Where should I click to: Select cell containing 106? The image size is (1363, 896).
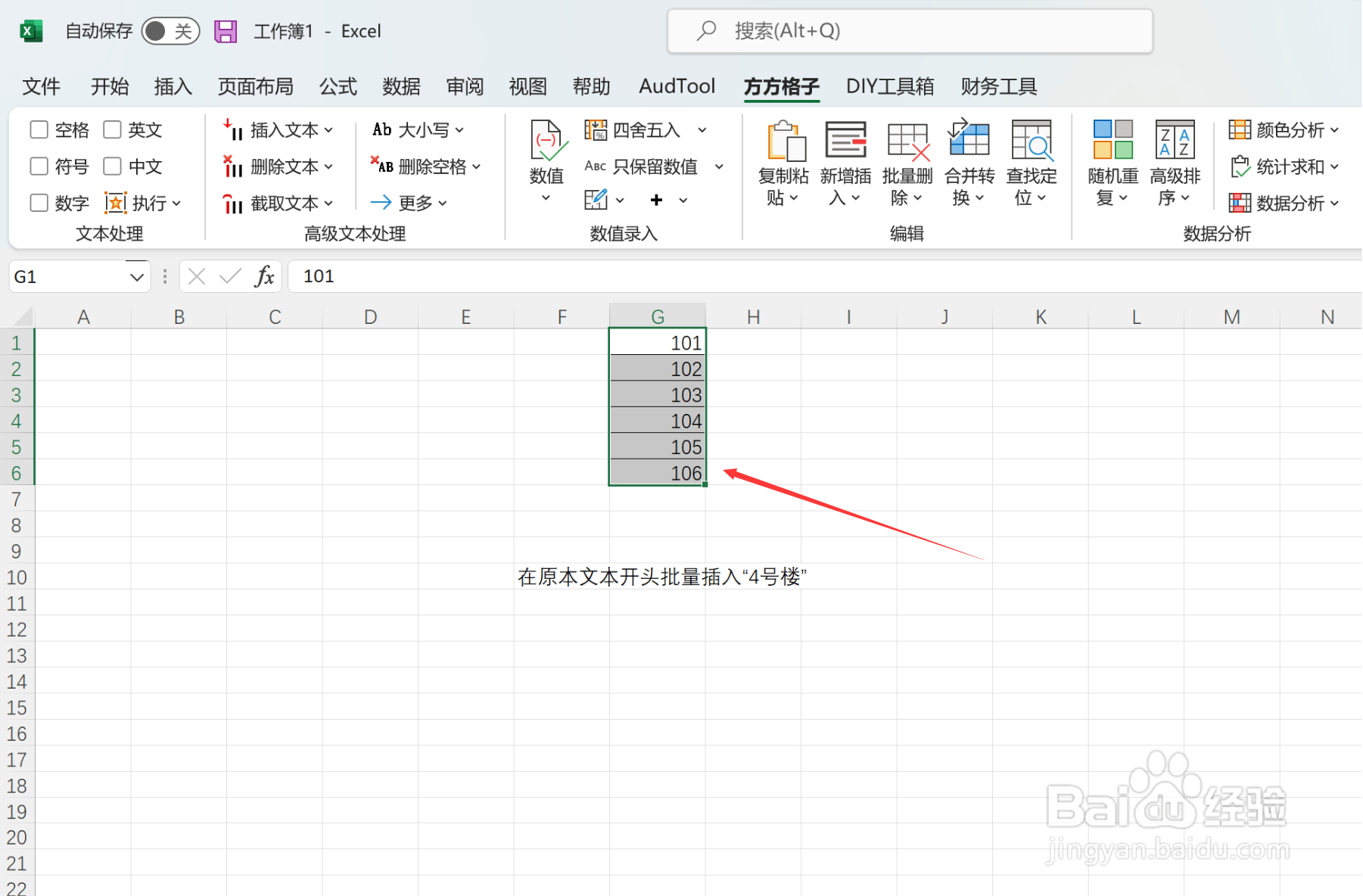658,473
